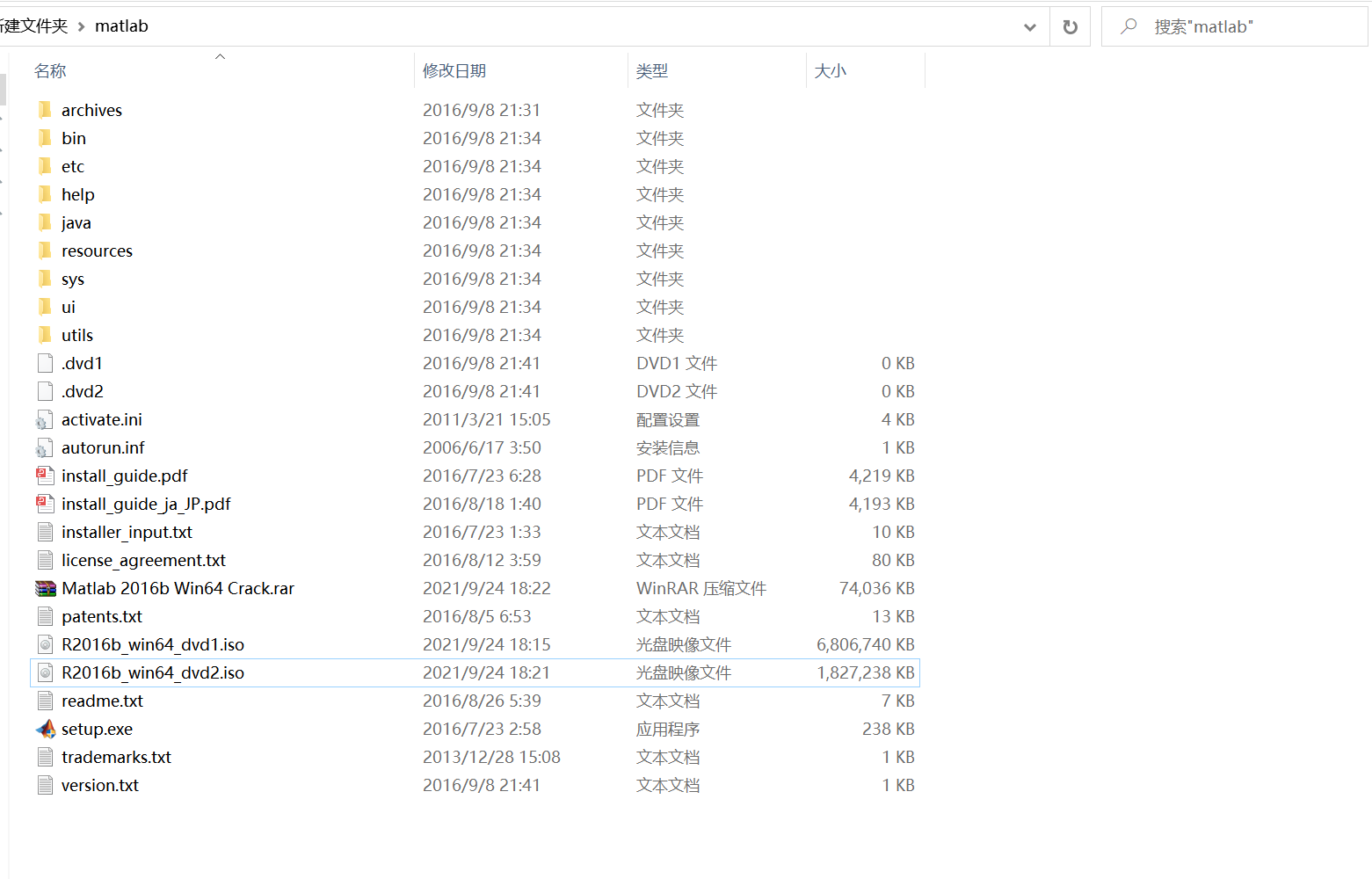Sort files by the 名称 column header
This screenshot has height=879, width=1372.
[50, 71]
